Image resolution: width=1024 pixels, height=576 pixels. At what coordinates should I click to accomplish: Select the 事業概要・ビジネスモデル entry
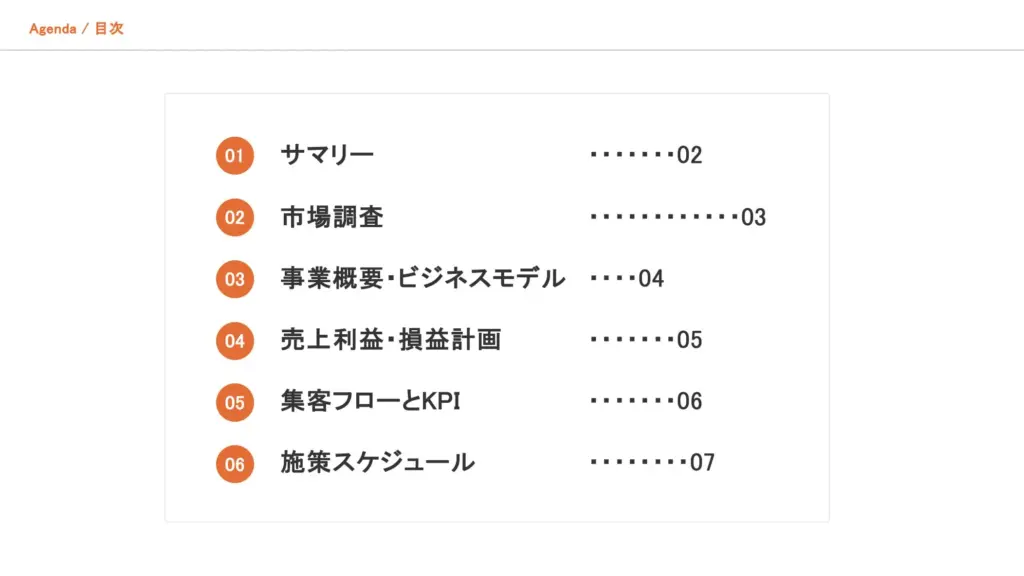[x=423, y=278]
